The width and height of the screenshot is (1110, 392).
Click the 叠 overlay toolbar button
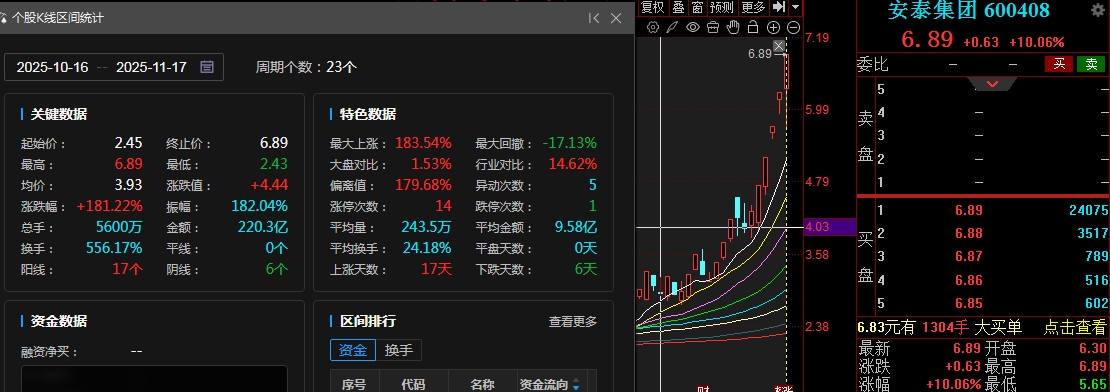[x=678, y=7]
